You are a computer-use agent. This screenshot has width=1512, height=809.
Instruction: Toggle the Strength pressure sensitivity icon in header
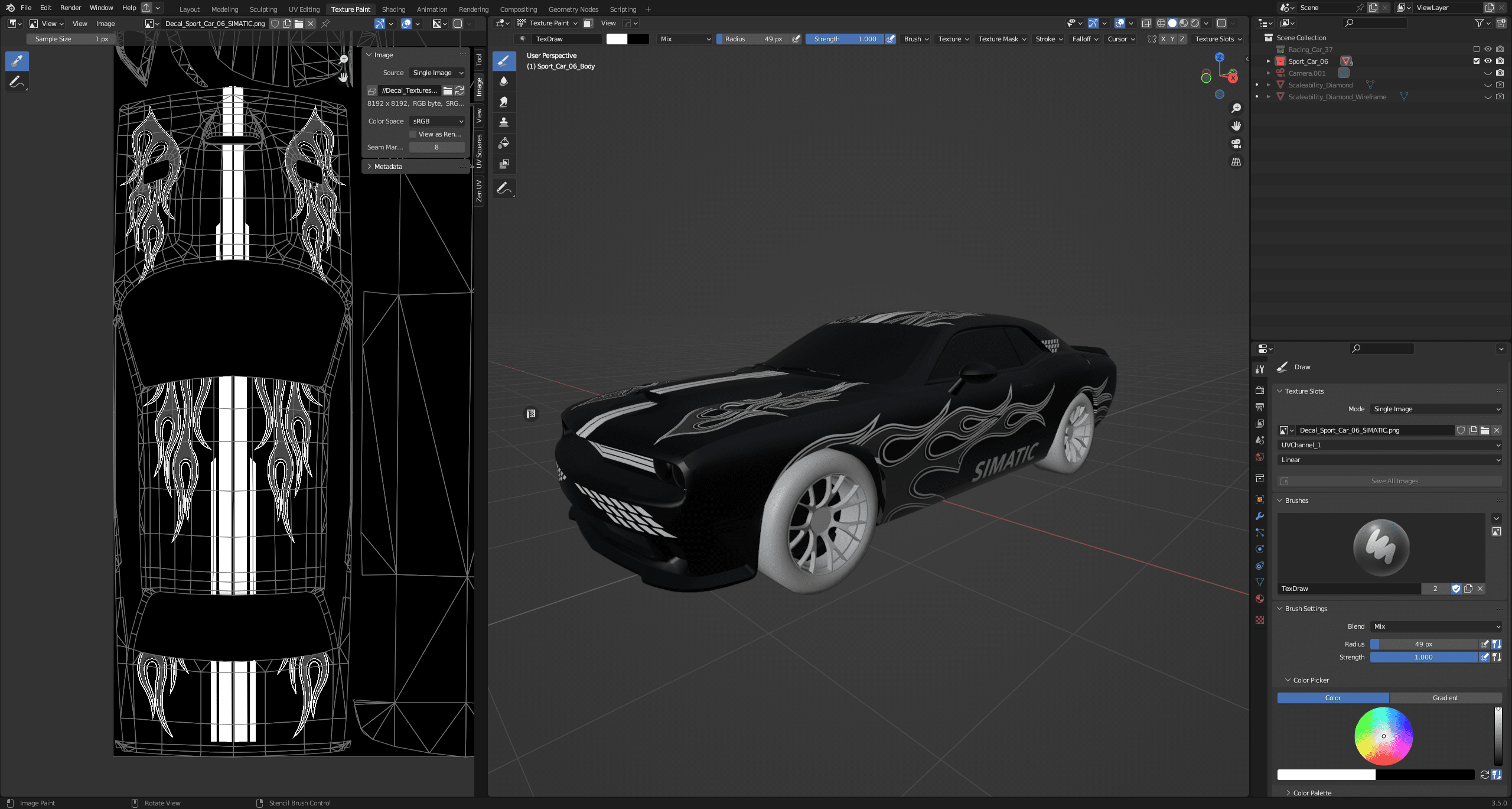coord(891,39)
